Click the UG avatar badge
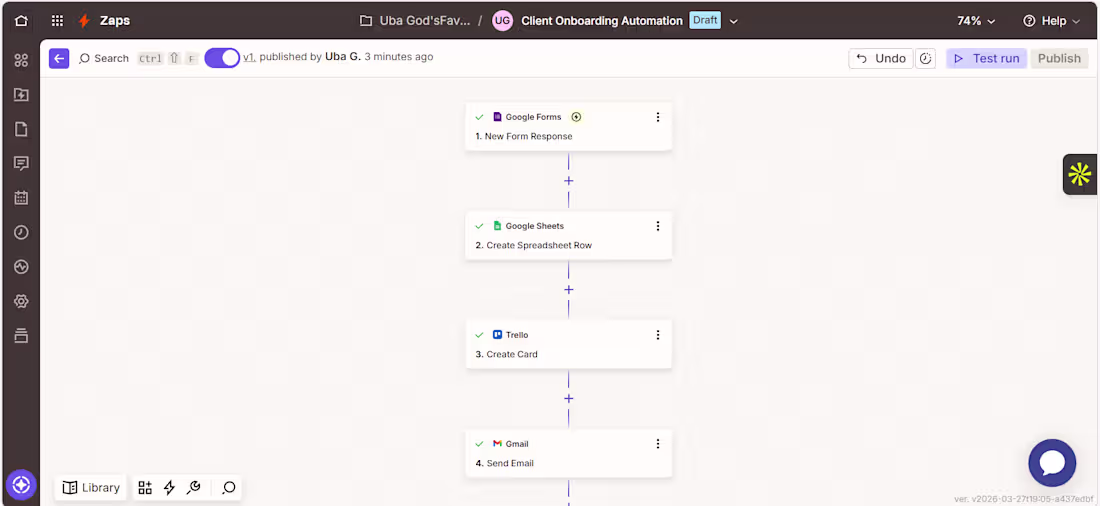 coord(502,21)
